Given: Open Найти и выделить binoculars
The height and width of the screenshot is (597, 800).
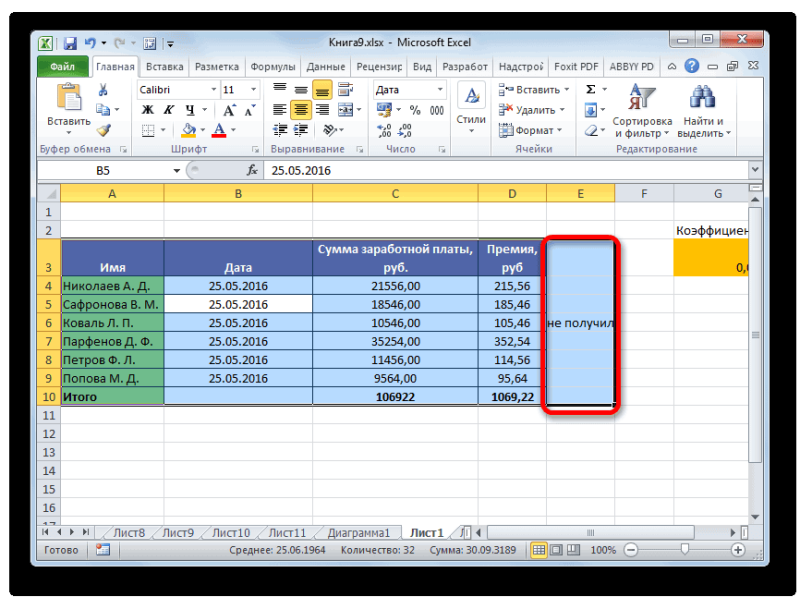Looking at the screenshot, I should pyautogui.click(x=704, y=111).
